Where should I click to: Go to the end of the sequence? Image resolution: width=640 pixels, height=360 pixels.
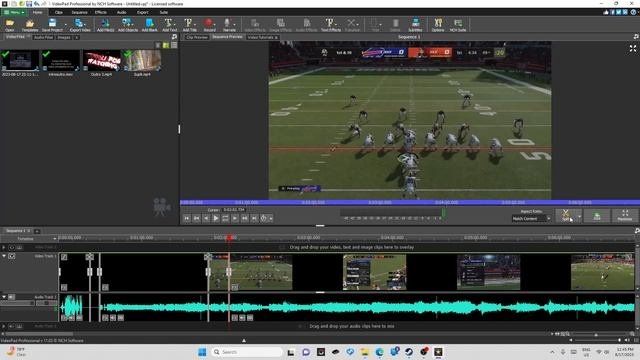click(x=254, y=218)
